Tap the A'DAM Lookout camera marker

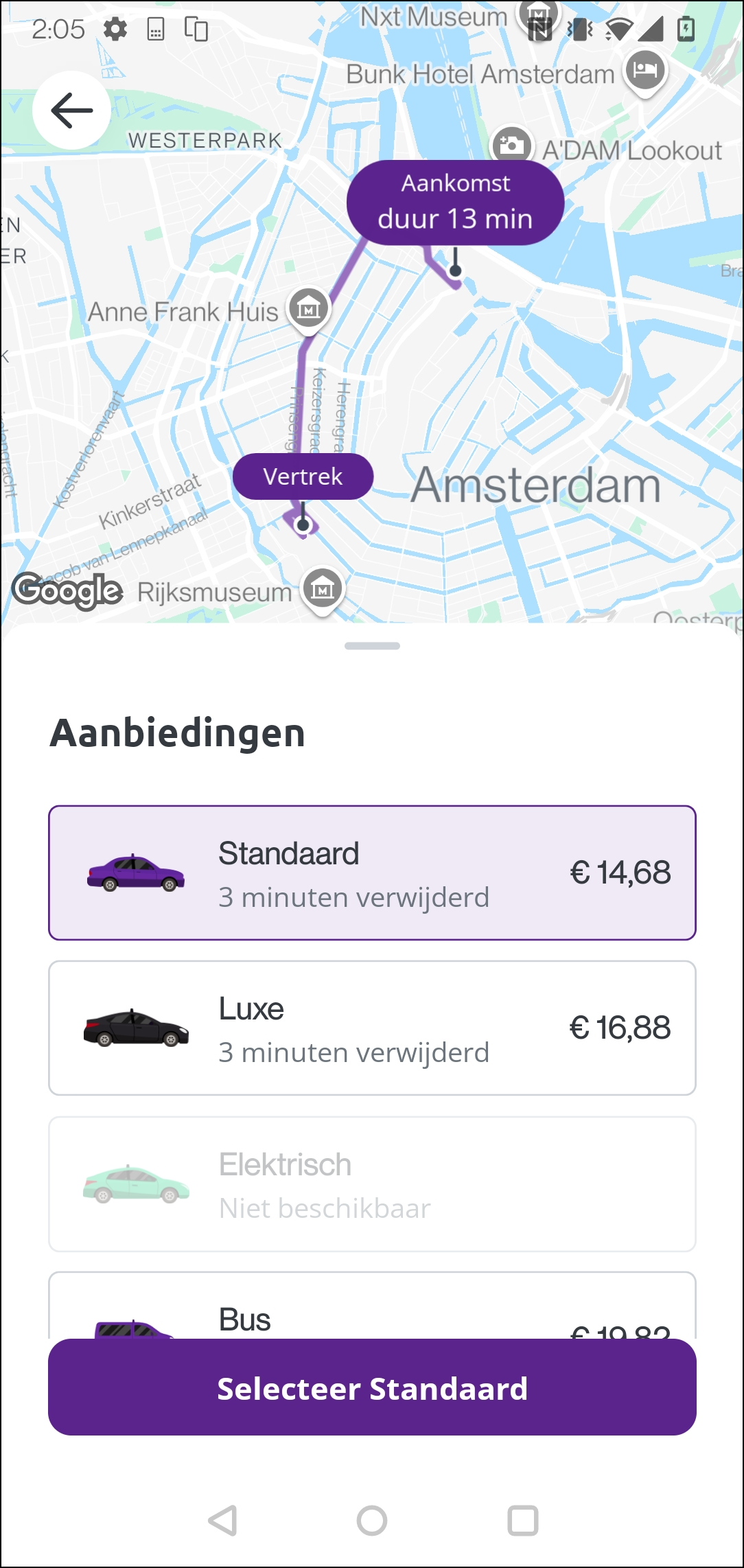pyautogui.click(x=511, y=145)
